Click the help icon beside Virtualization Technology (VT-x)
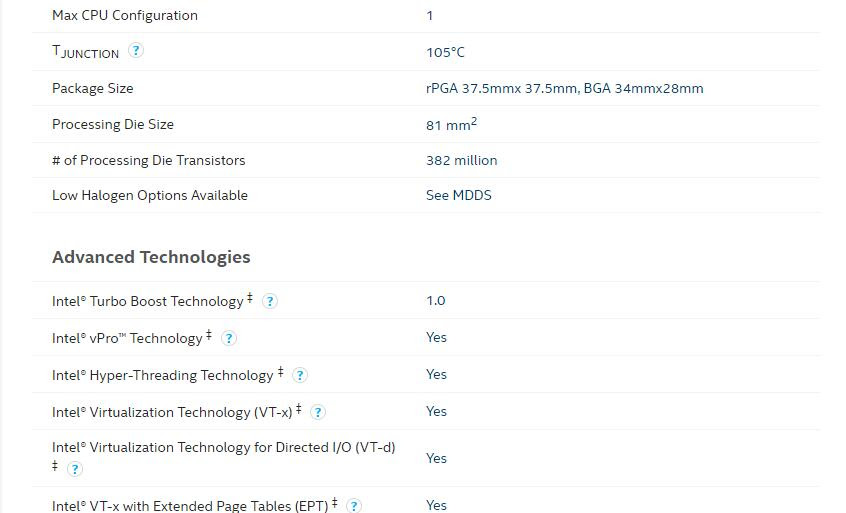This screenshot has width=846, height=513. 318,412
